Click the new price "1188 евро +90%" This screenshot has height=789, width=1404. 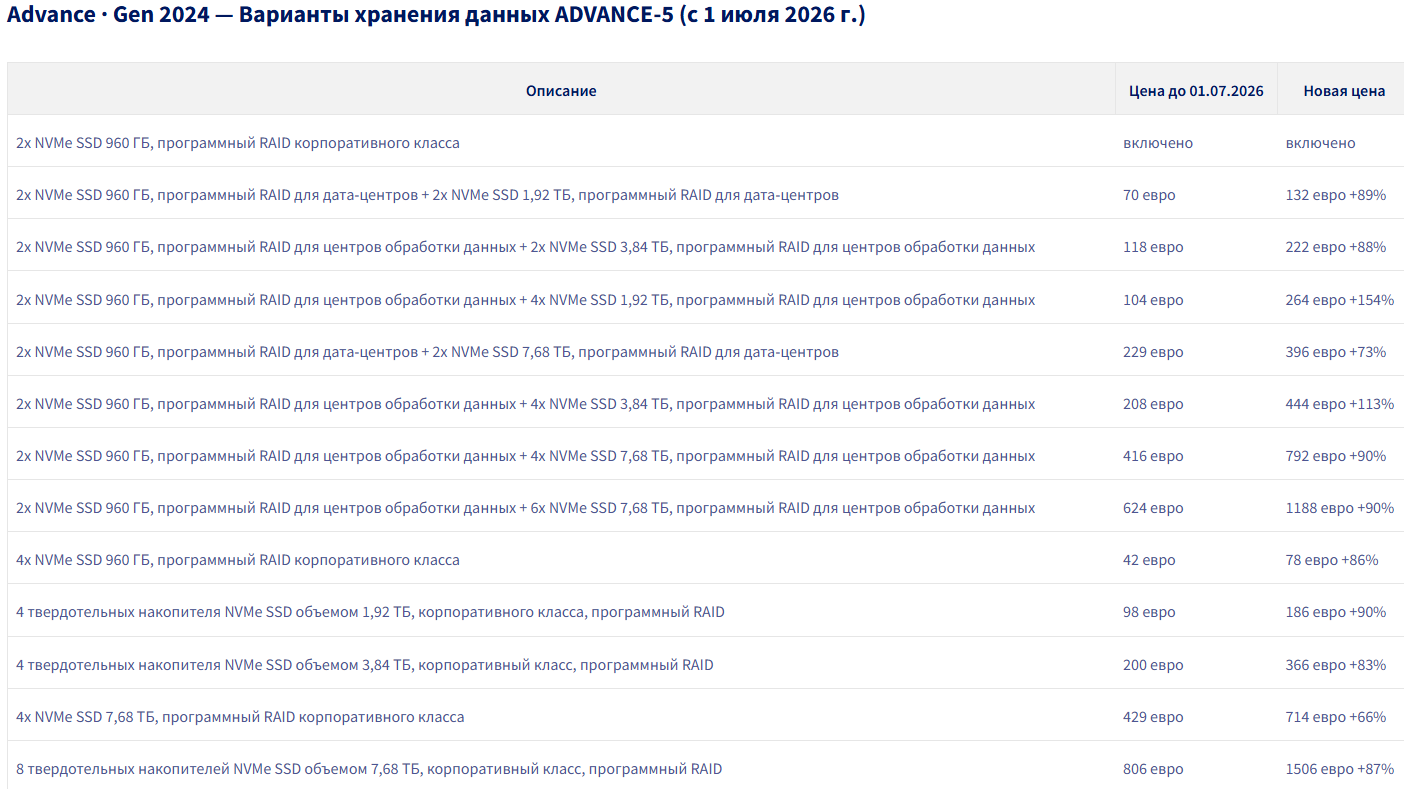1340,508
